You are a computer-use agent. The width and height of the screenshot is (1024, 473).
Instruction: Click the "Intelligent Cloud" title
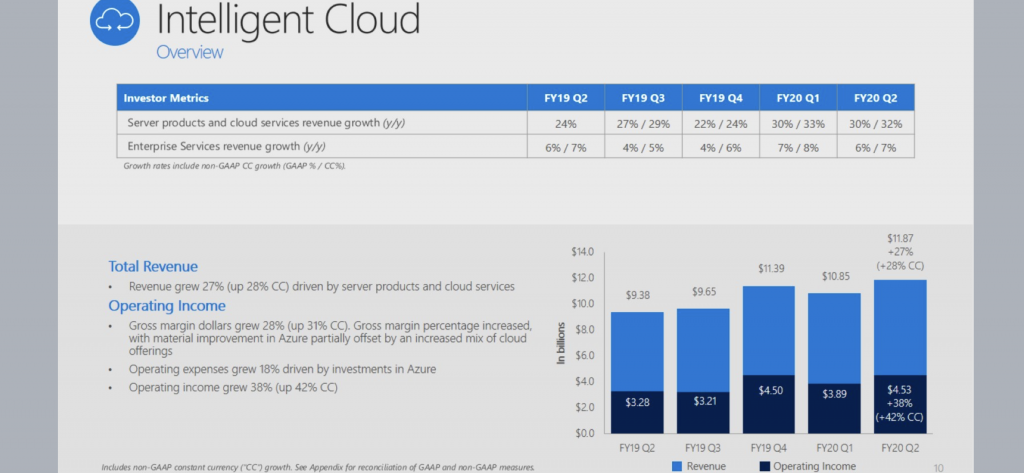coord(288,20)
